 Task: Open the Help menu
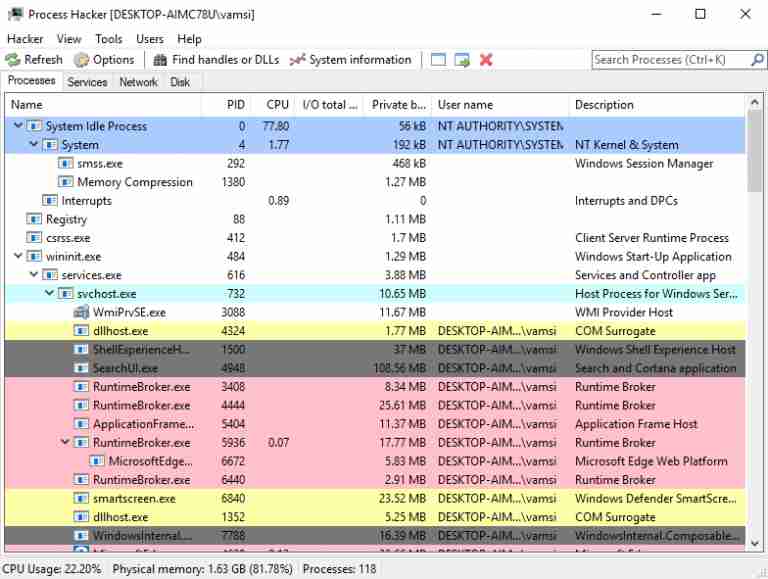(x=189, y=39)
